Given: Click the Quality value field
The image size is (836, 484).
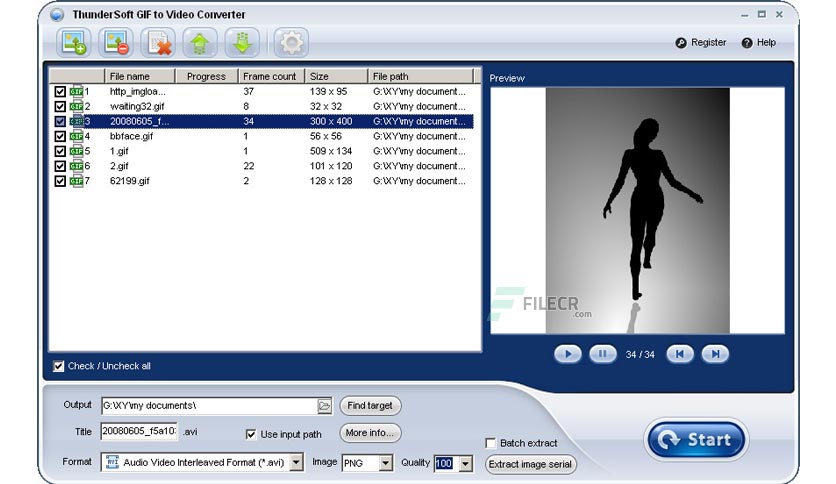Looking at the screenshot, I should pyautogui.click(x=446, y=464).
